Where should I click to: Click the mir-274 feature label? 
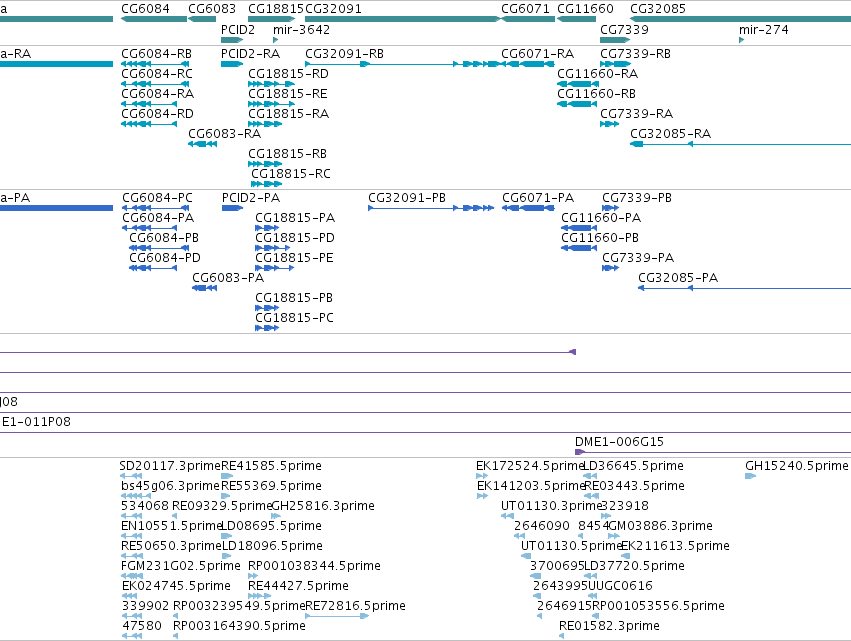tap(764, 29)
